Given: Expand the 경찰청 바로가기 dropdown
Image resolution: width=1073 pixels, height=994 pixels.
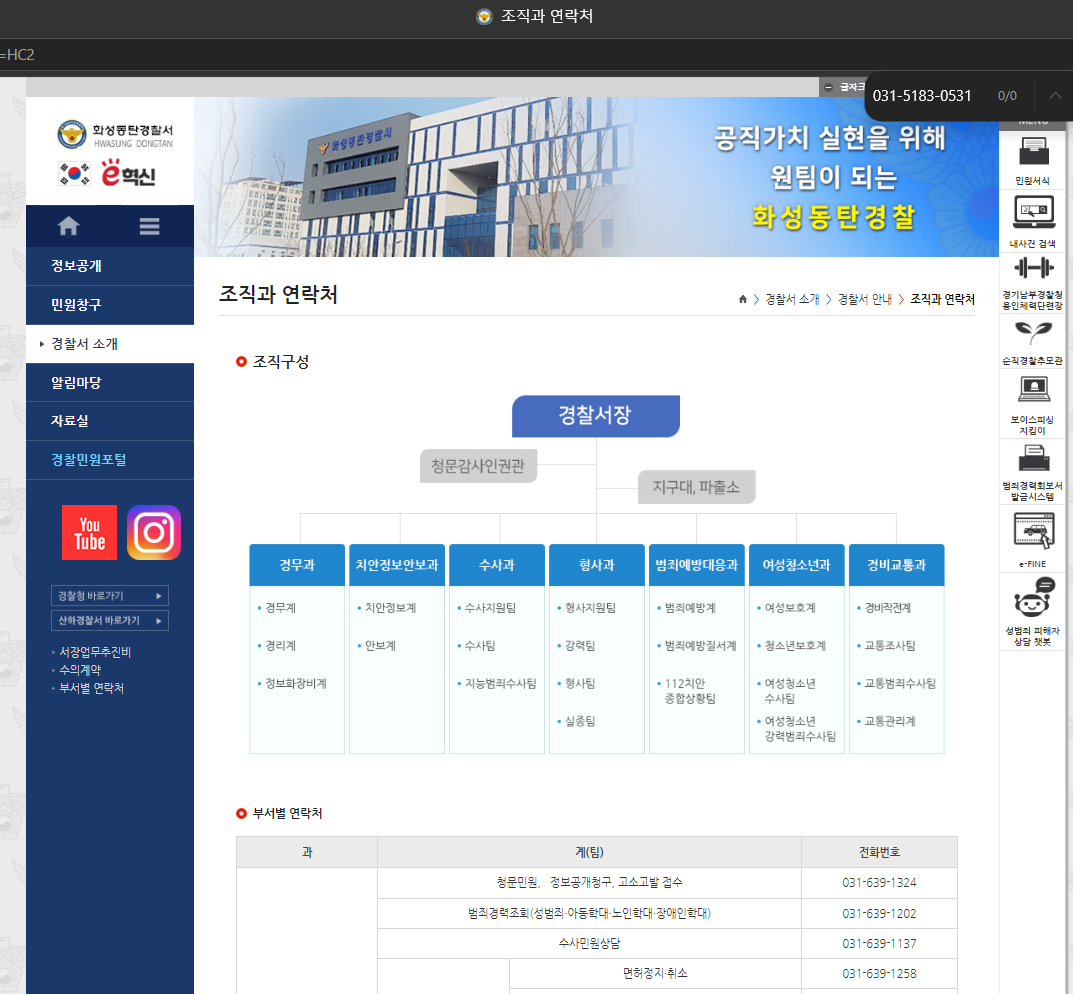Looking at the screenshot, I should point(109,596).
